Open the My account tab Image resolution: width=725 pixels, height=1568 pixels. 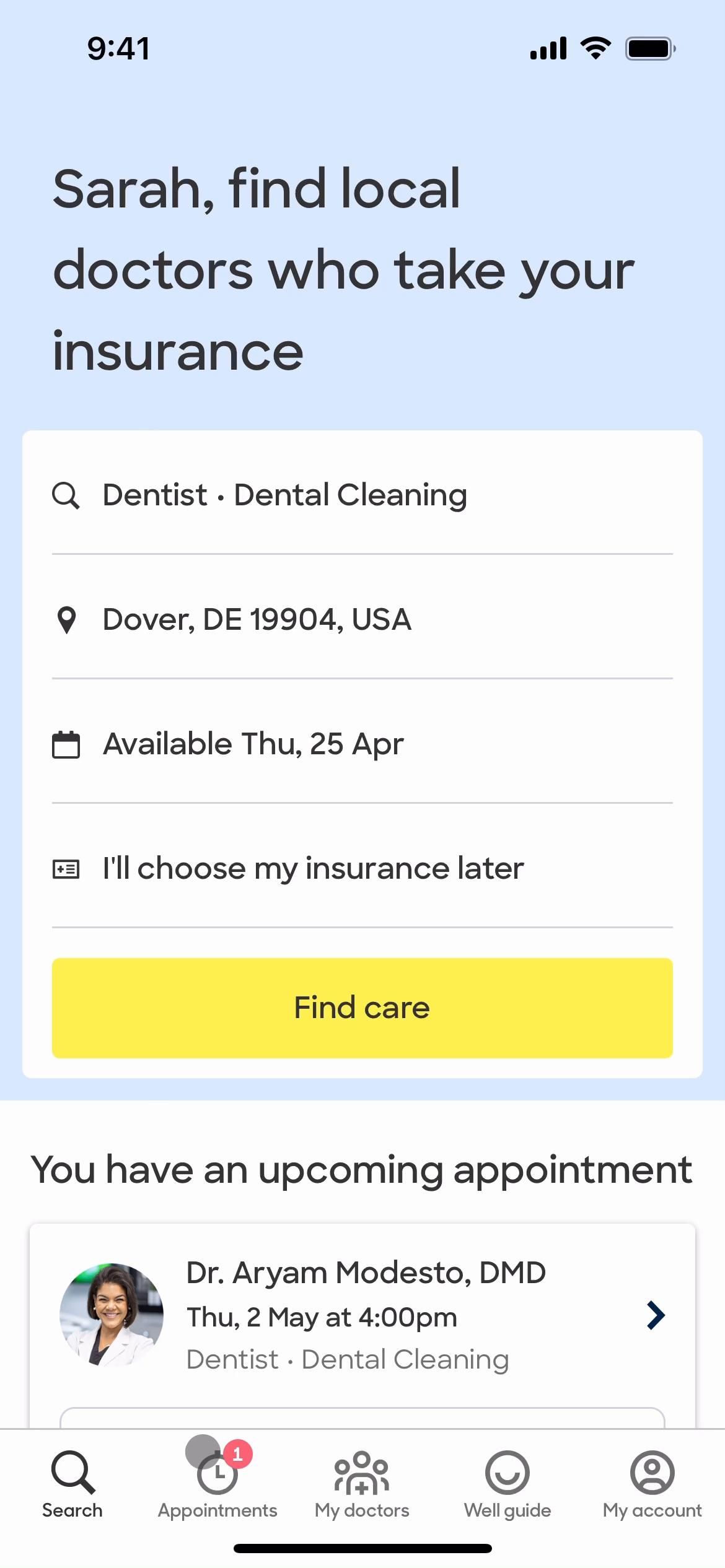(652, 1484)
